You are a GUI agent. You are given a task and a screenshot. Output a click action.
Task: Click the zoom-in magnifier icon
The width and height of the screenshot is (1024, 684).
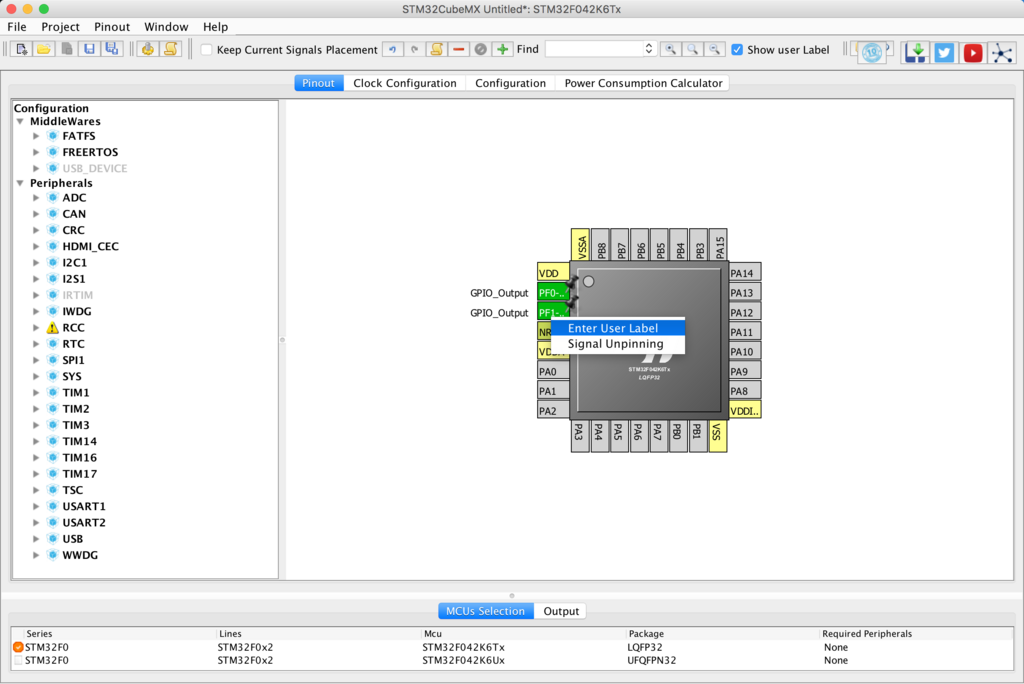point(672,49)
